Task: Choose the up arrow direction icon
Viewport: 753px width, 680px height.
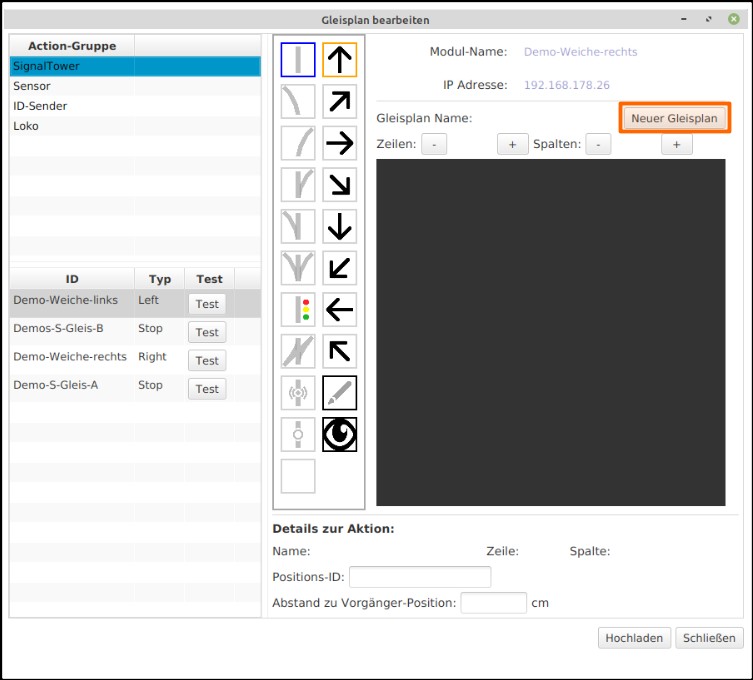Action: [340, 60]
